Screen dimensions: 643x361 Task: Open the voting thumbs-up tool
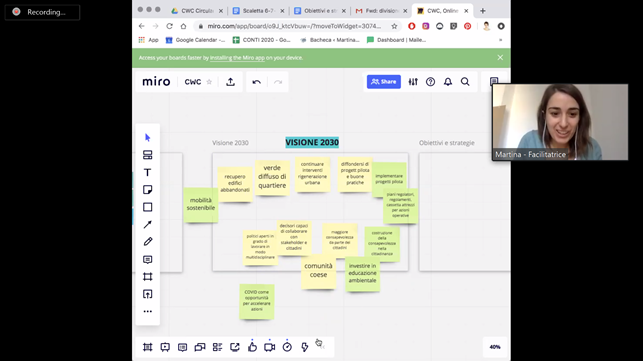[252, 347]
